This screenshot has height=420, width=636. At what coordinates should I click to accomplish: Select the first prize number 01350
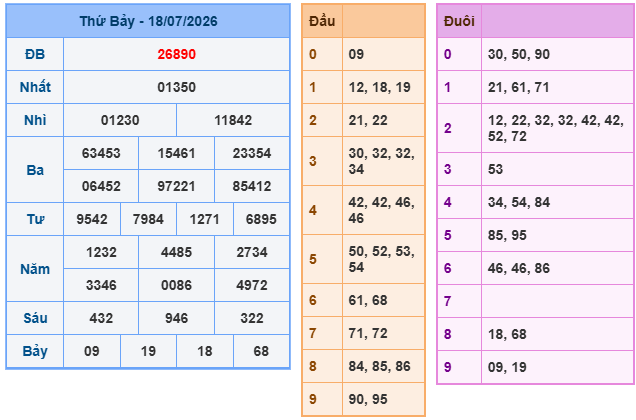pos(176,87)
